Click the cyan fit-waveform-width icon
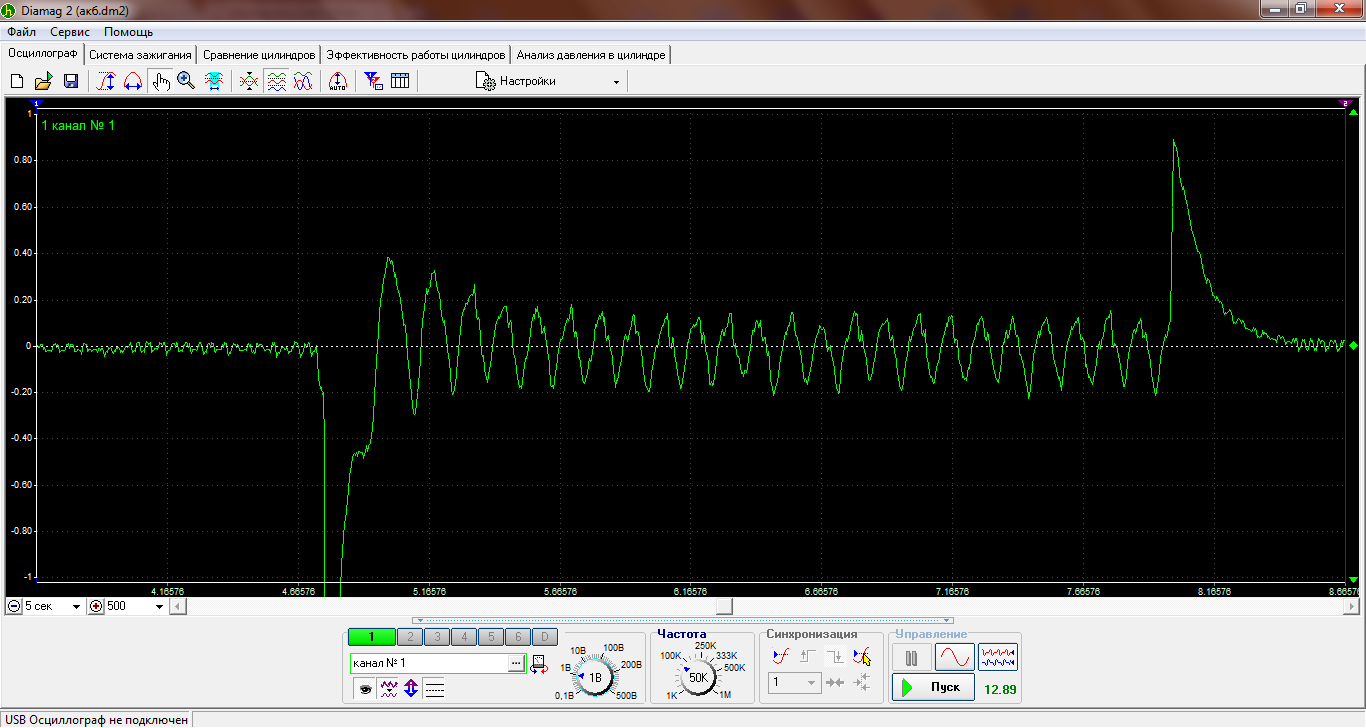This screenshot has height=728, width=1366. click(x=213, y=81)
